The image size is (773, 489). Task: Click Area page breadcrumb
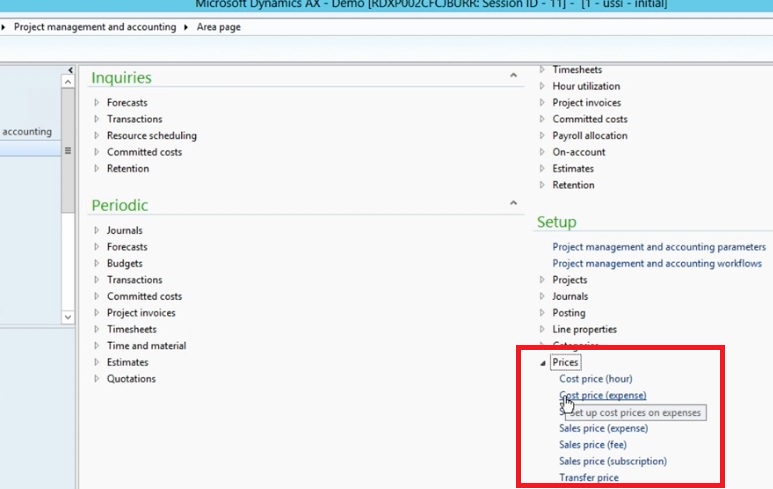pos(218,27)
